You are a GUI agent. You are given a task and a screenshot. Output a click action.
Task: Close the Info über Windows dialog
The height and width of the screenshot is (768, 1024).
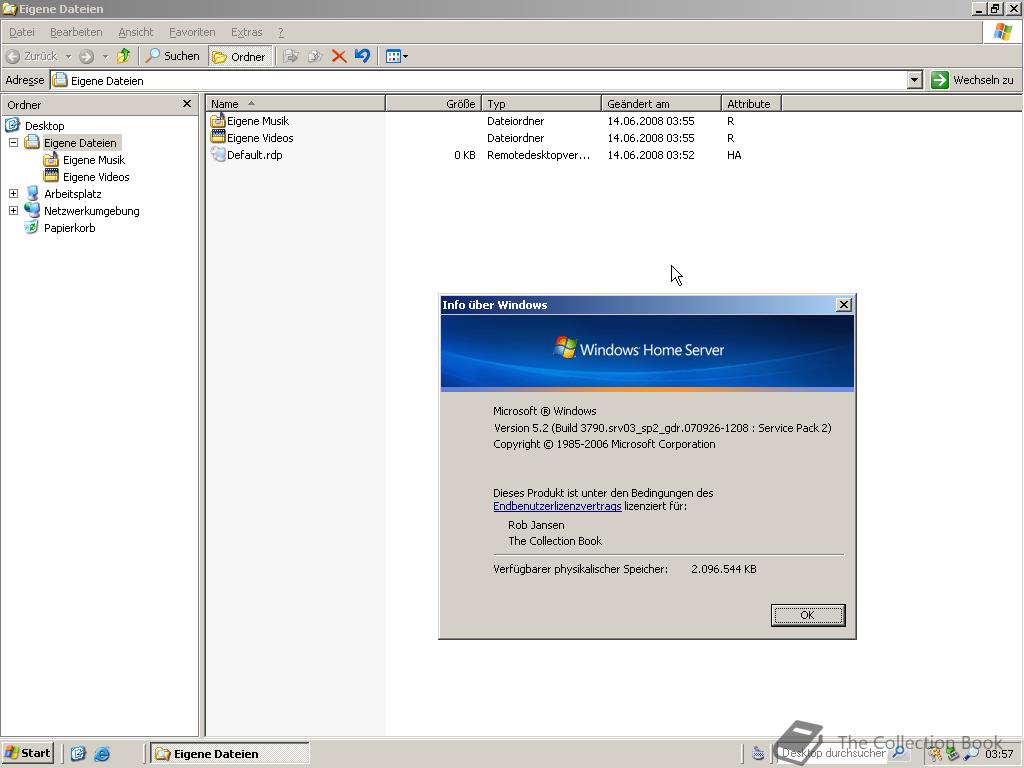(x=844, y=305)
